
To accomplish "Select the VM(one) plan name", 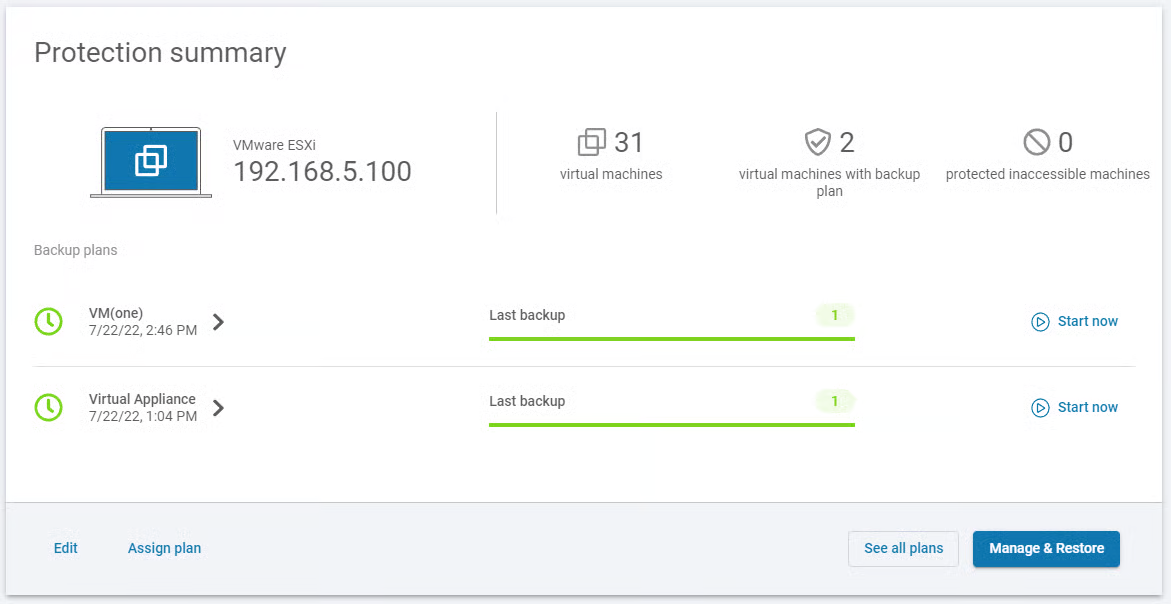I will pyautogui.click(x=116, y=313).
